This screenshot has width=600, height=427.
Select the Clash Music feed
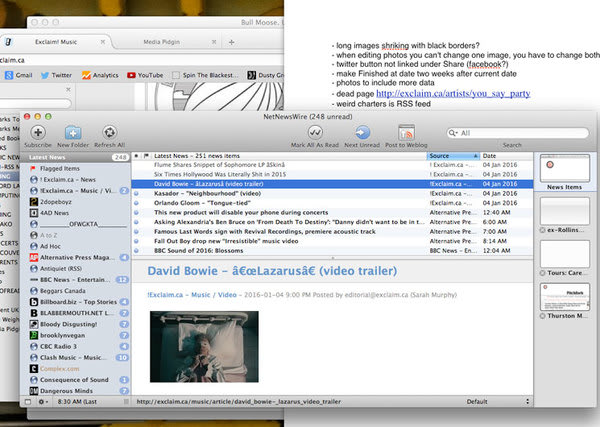75,357
